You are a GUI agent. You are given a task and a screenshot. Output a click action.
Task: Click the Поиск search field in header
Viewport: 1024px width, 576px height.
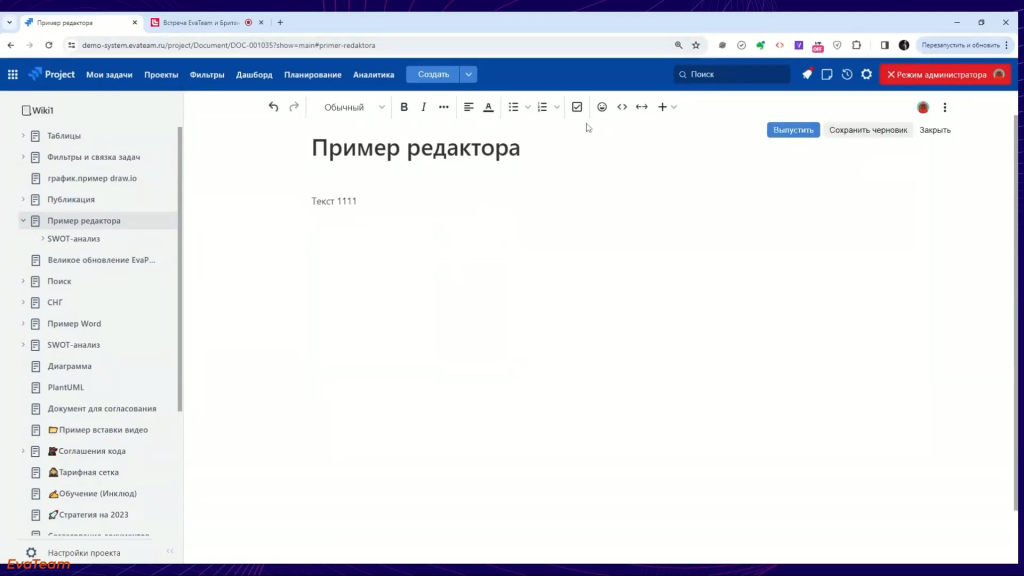pos(730,74)
